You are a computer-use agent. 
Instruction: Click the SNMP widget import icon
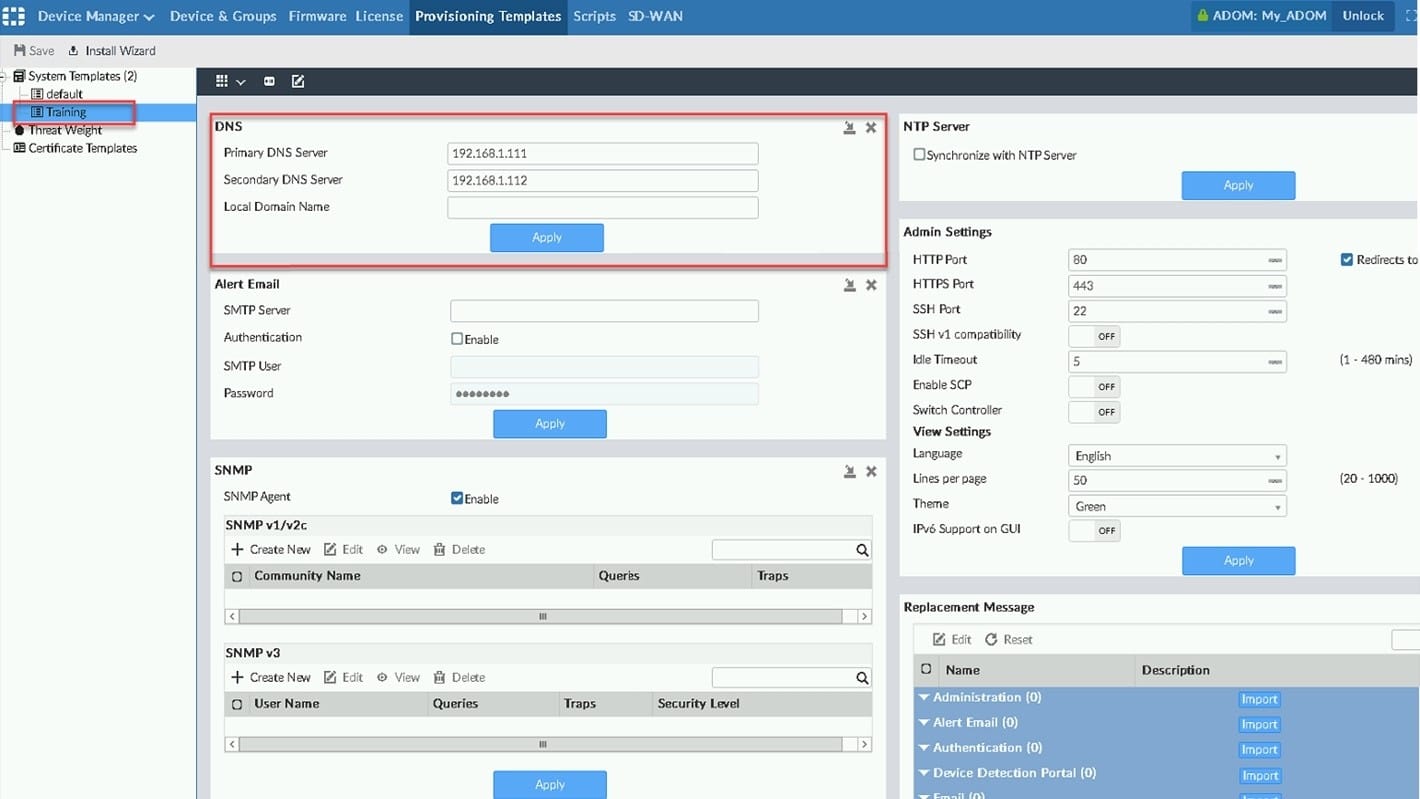849,471
